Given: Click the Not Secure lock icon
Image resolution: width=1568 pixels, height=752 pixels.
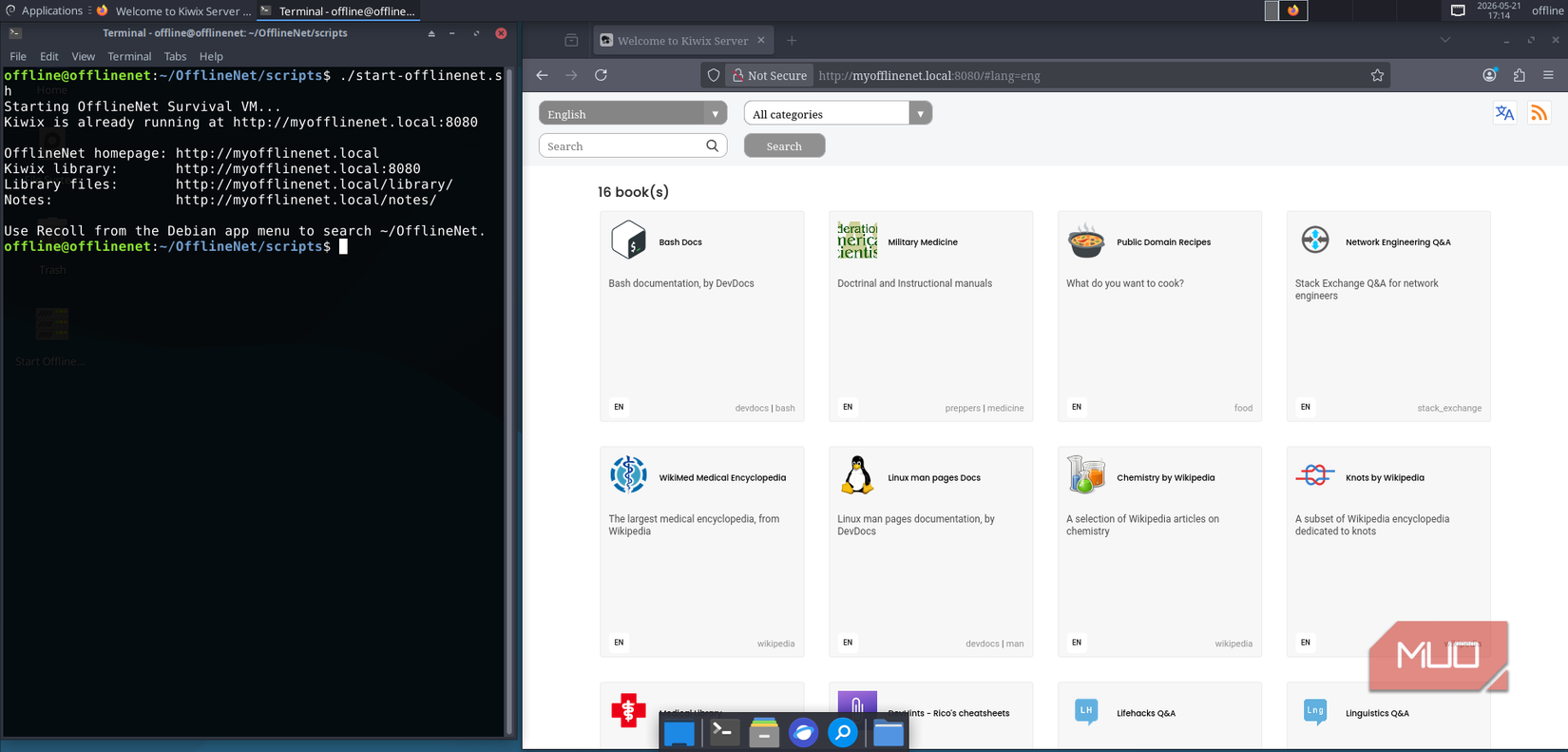Looking at the screenshot, I should click(x=737, y=75).
